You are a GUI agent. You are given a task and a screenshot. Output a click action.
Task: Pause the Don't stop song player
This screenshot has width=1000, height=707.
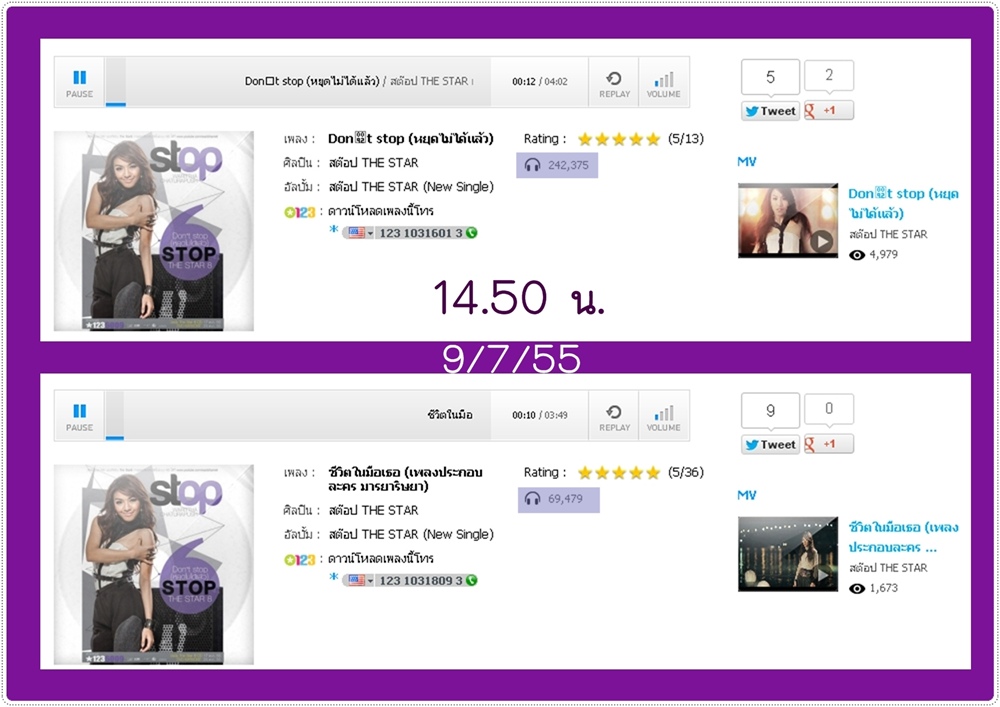pyautogui.click(x=79, y=82)
